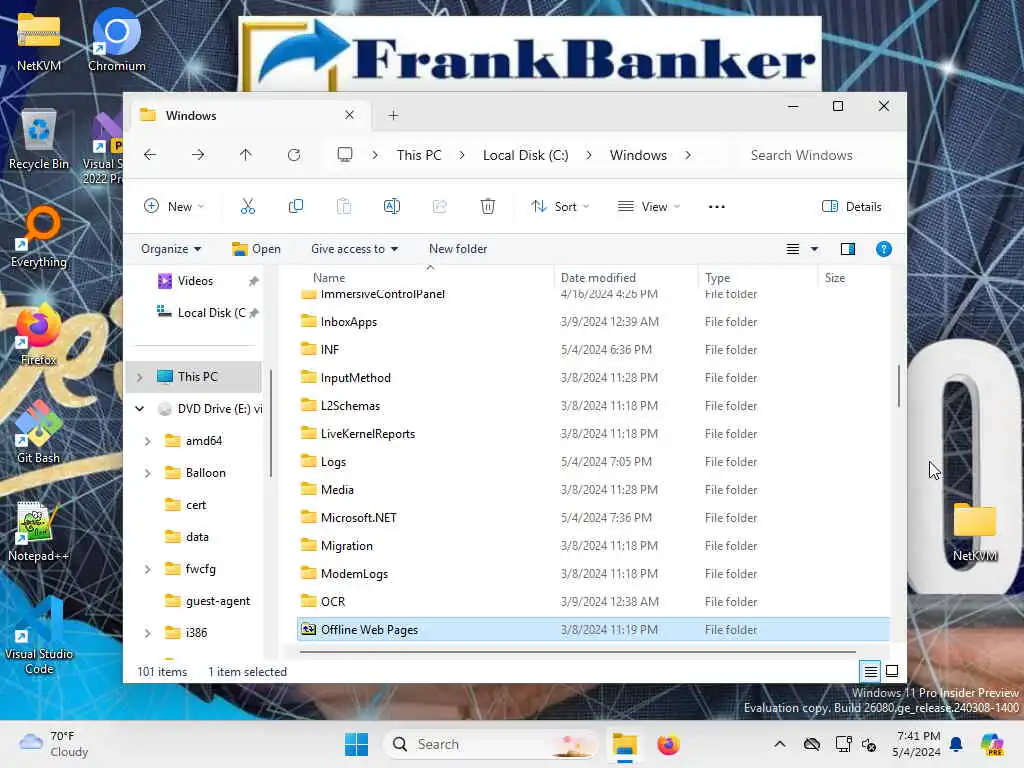Expand the i386 folder node
1024x768 pixels.
(148, 633)
